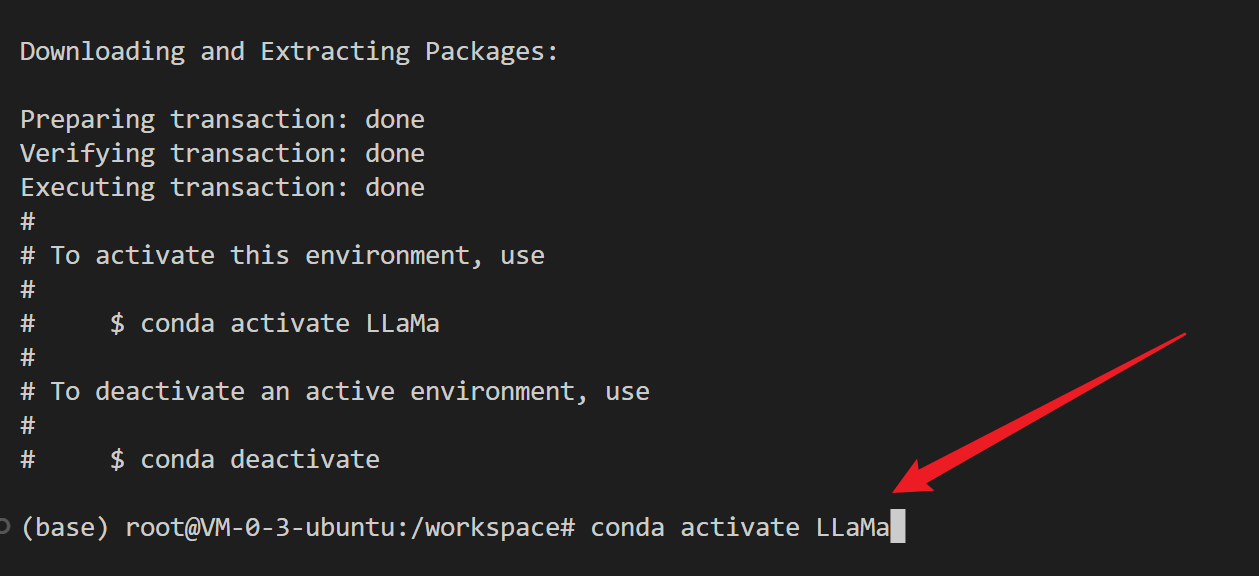The height and width of the screenshot is (576, 1259).
Task: Click the terminal cursor block after LLaMa
Action: pyautogui.click(x=897, y=527)
